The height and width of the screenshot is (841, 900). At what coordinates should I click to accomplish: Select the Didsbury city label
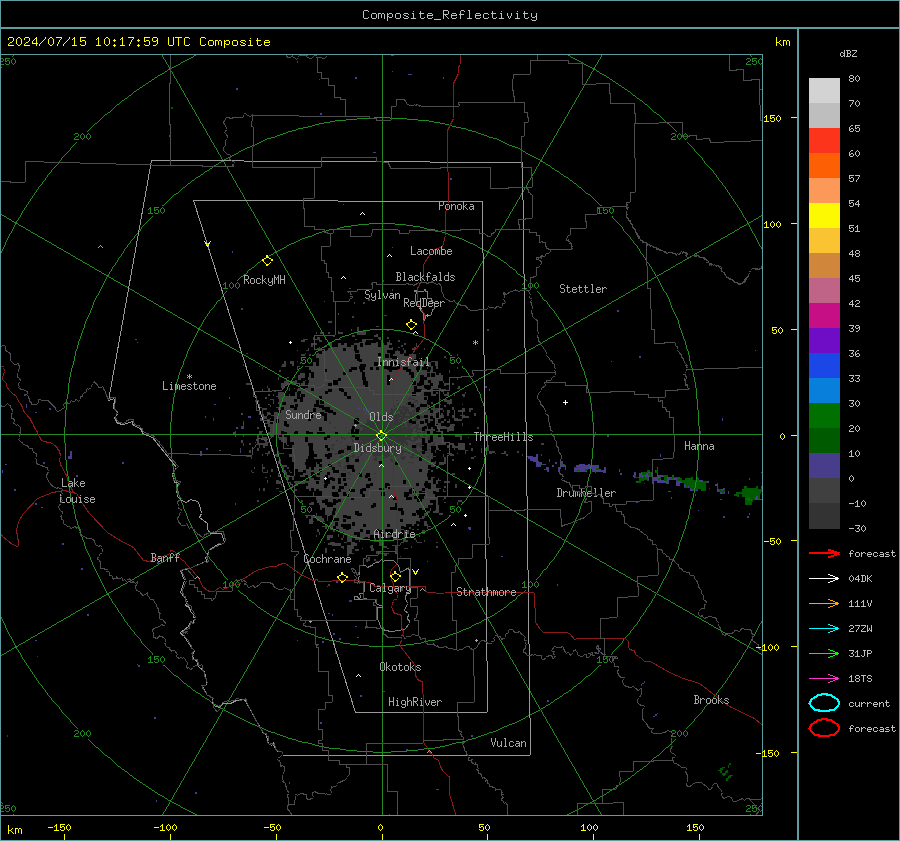point(378,448)
